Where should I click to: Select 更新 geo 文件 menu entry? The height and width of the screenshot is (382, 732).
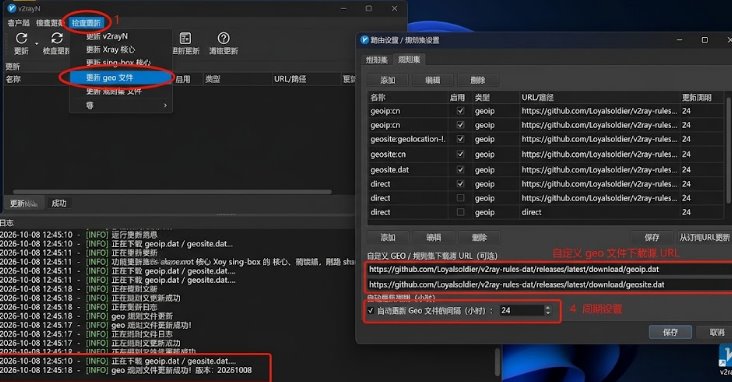click(x=121, y=78)
